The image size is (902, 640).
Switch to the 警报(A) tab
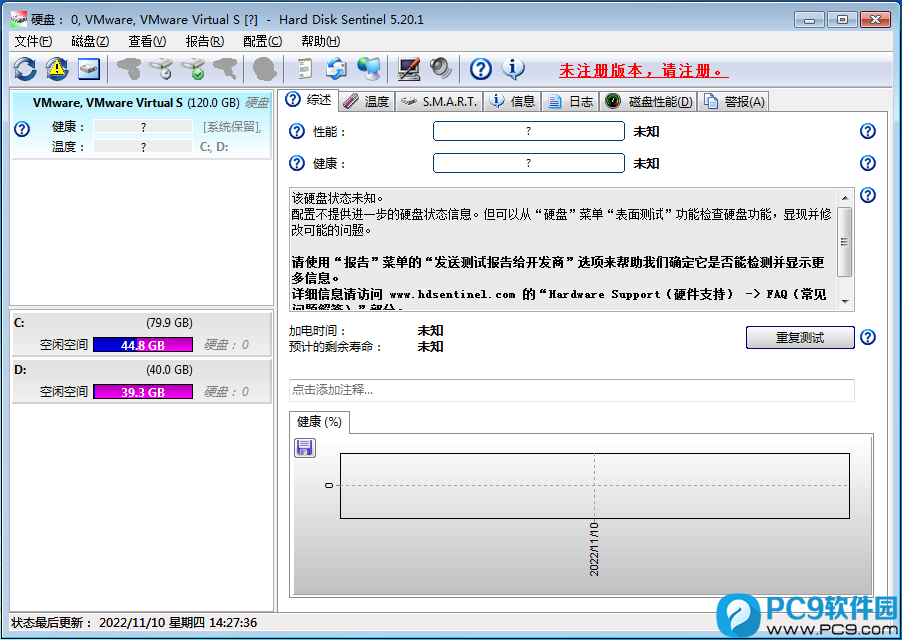[x=734, y=102]
